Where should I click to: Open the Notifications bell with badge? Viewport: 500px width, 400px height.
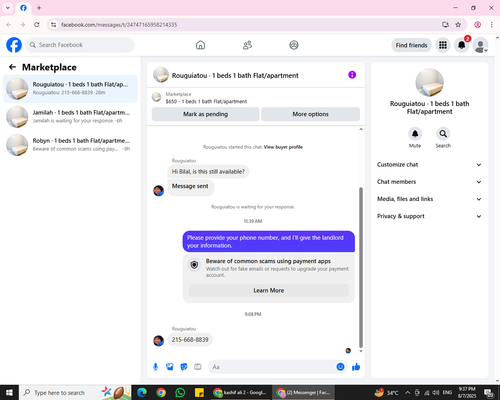[462, 45]
